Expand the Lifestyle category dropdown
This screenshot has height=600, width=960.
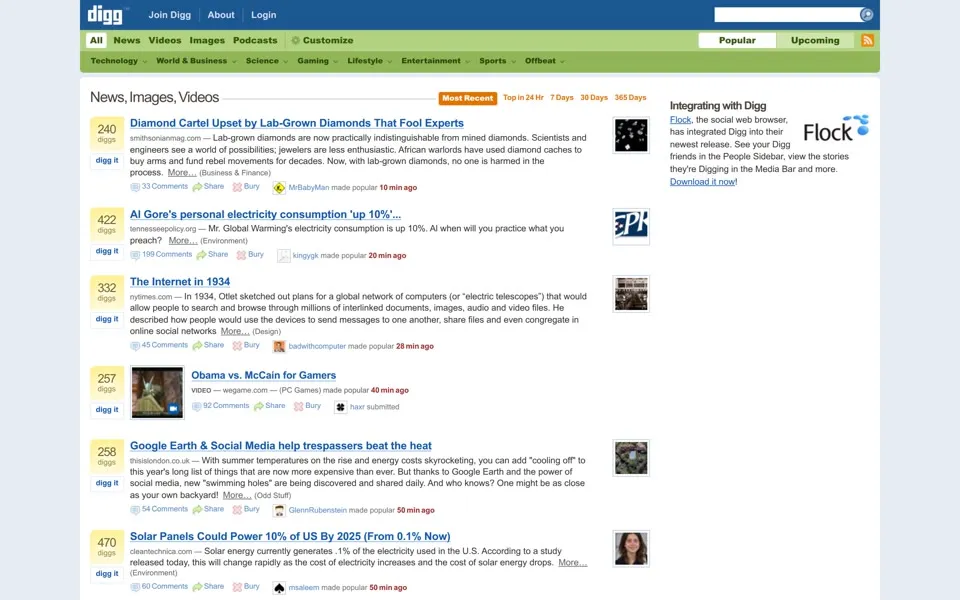point(369,61)
